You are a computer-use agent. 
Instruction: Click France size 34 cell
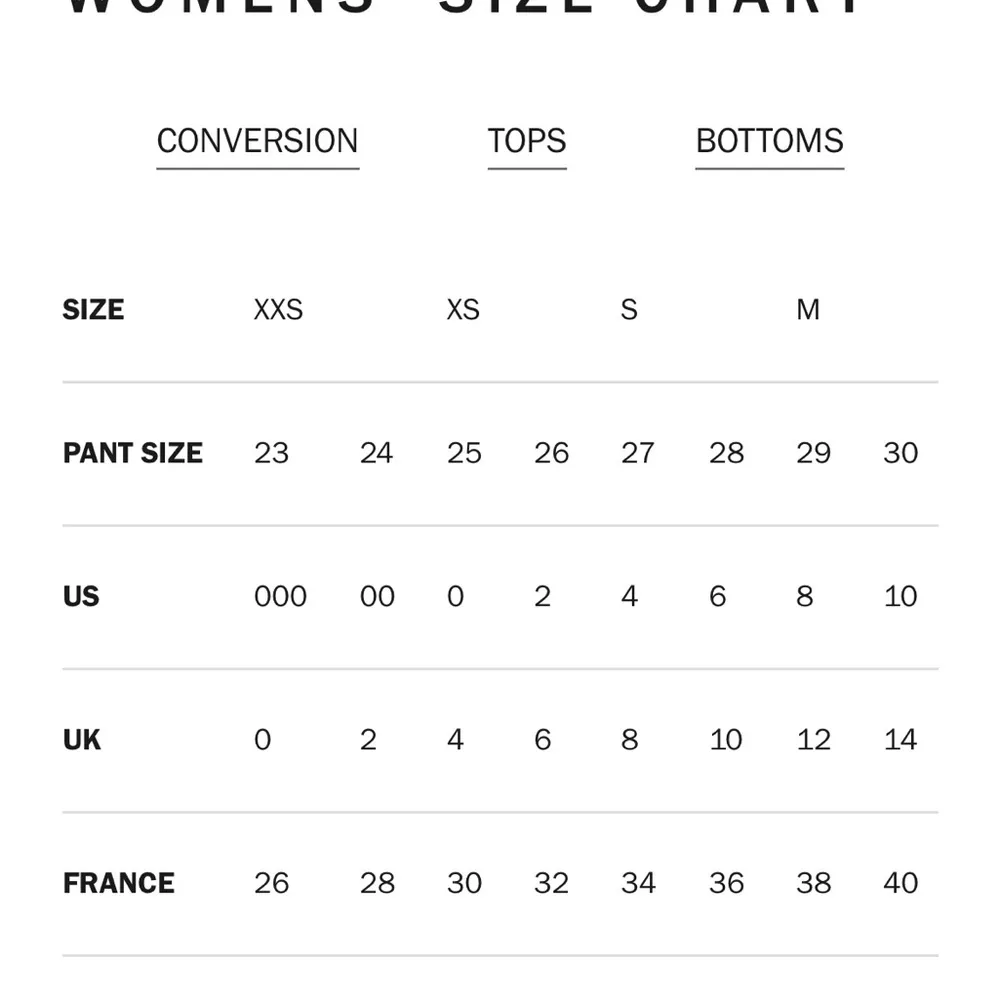click(x=638, y=883)
